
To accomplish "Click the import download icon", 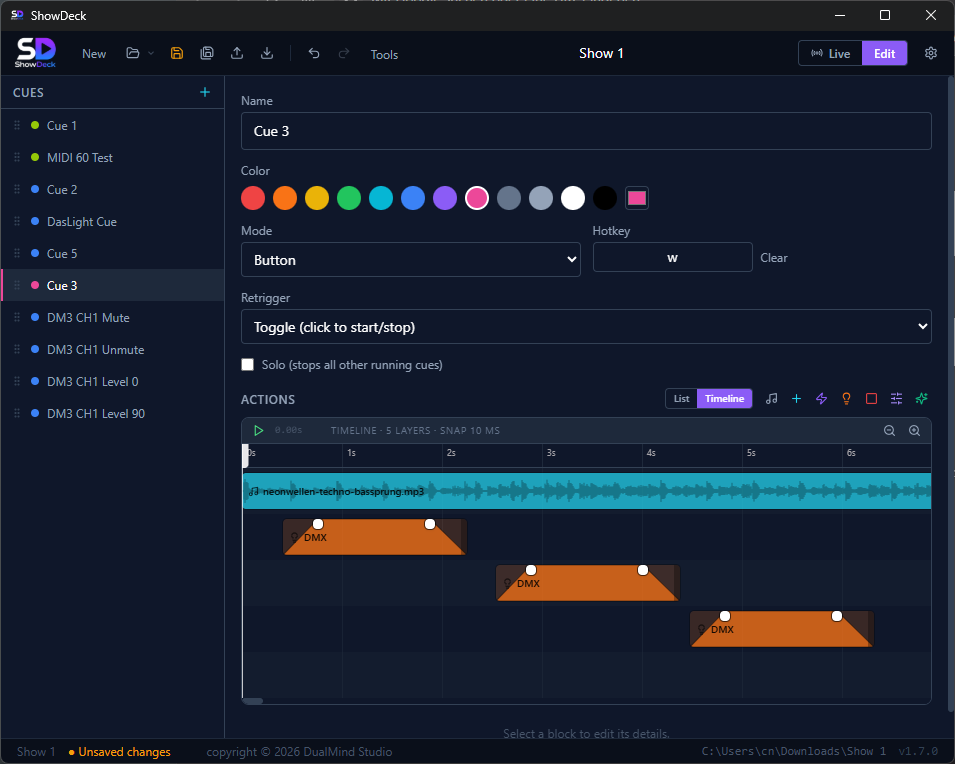I will pos(267,54).
